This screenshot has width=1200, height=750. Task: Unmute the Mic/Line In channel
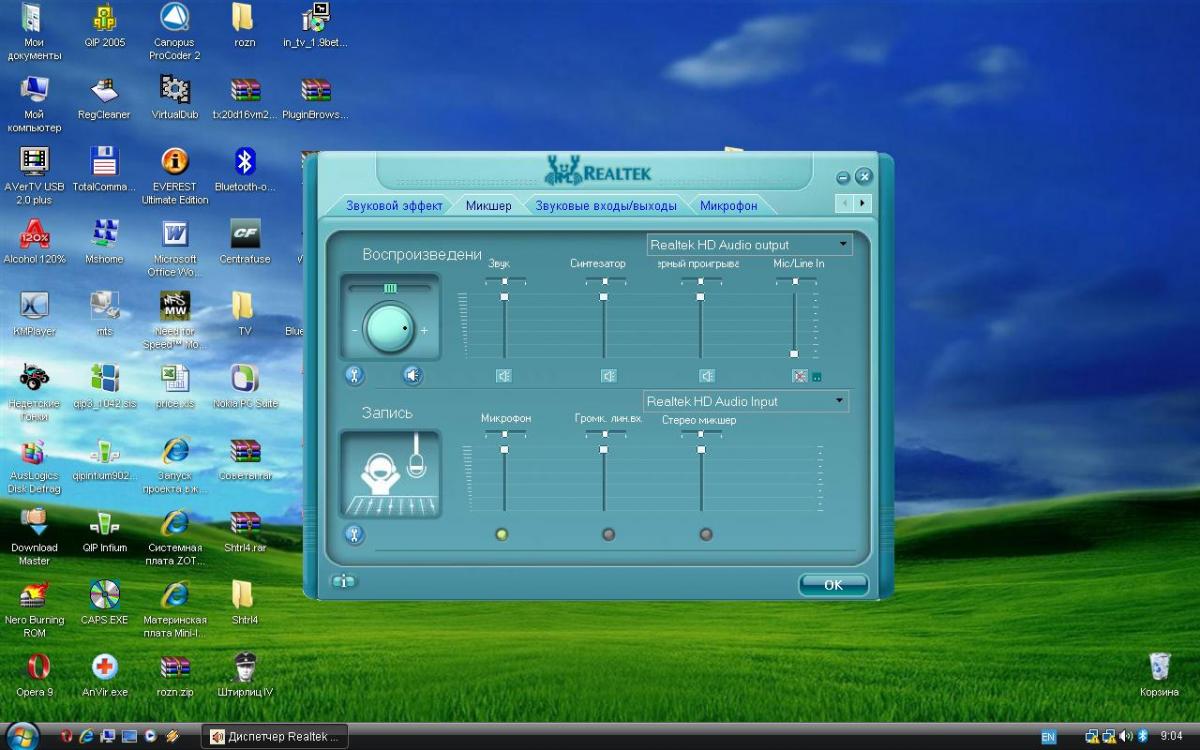(x=799, y=376)
